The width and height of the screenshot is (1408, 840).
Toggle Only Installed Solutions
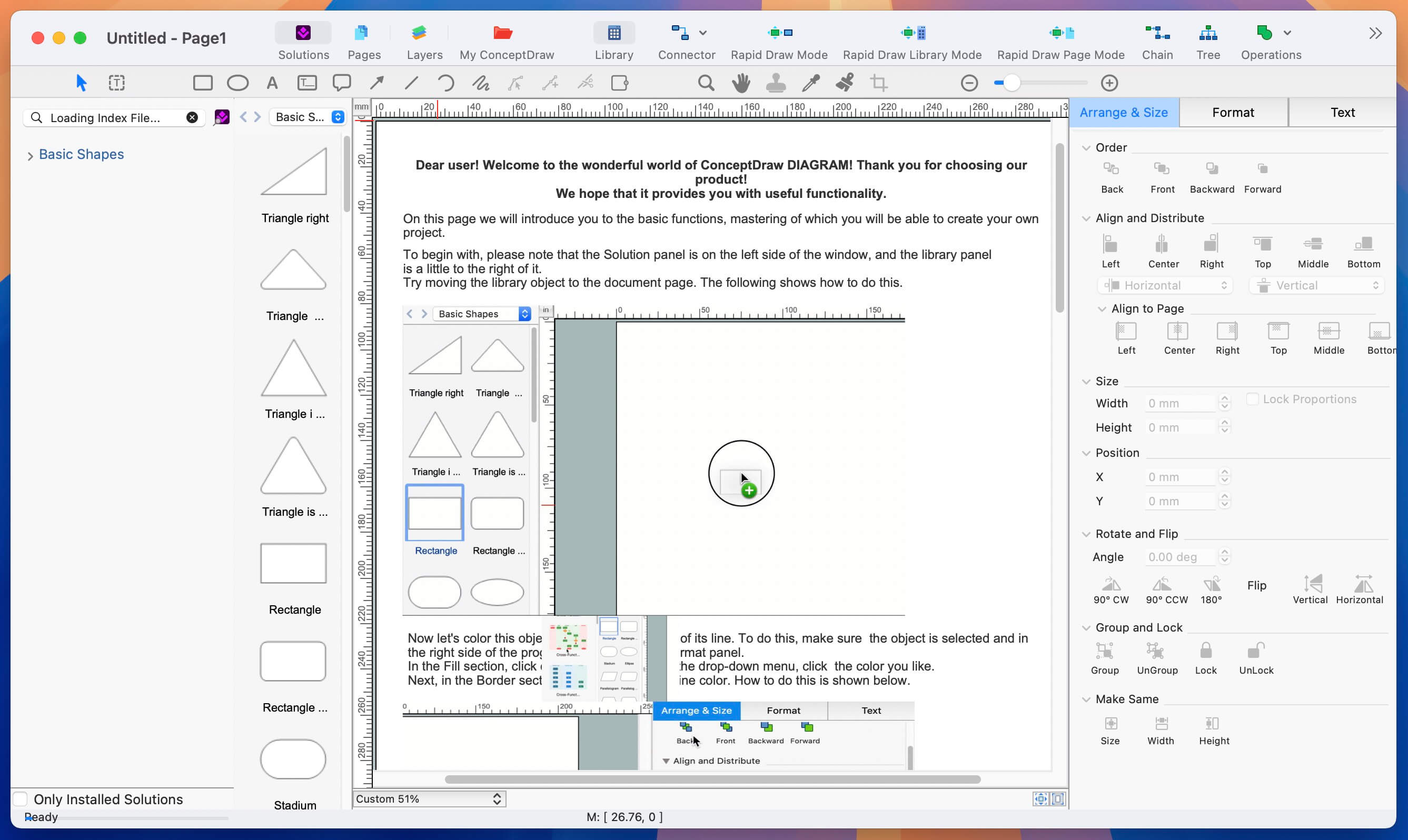21,798
